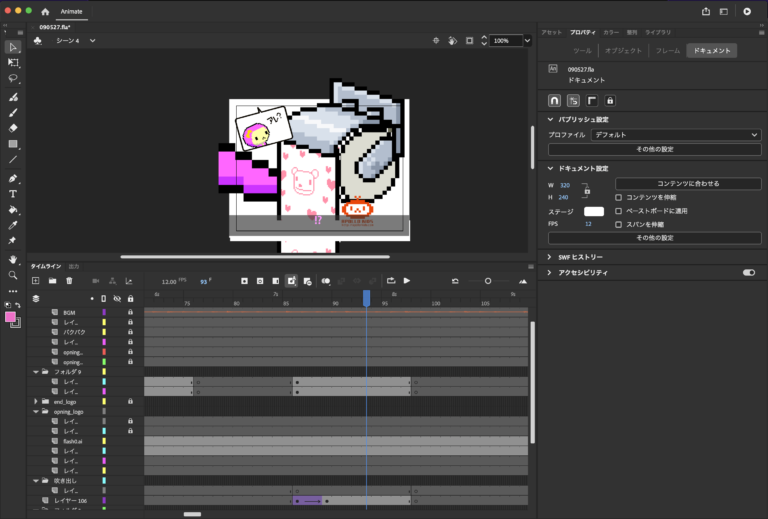Select the Text tool
768x519 pixels.
(x=13, y=194)
